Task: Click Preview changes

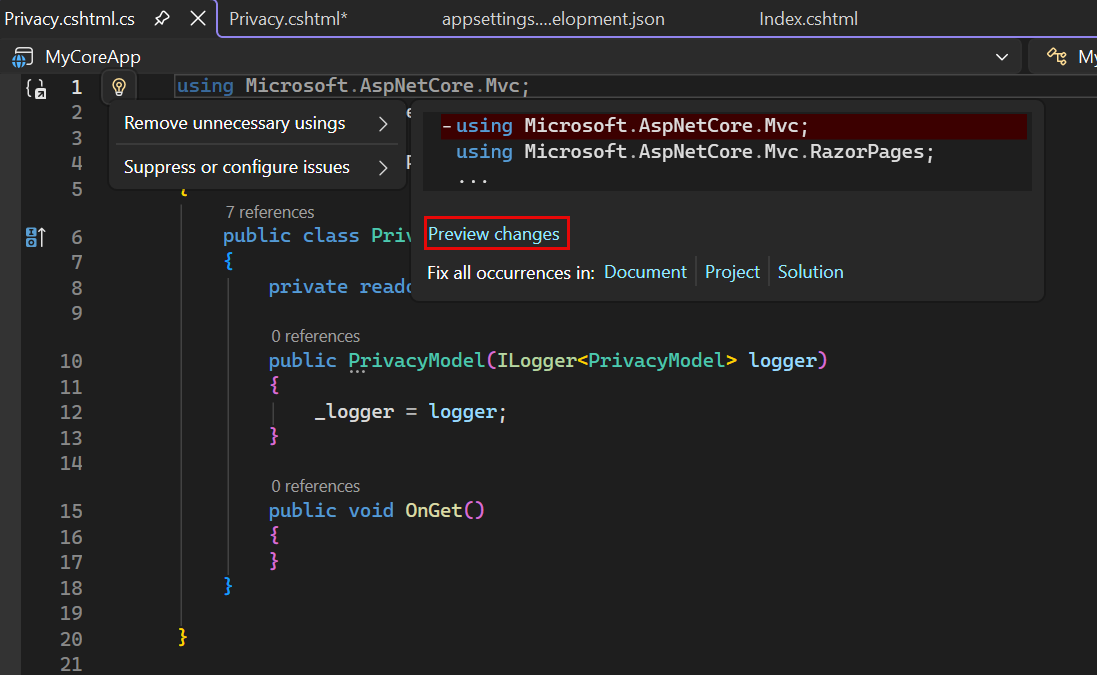Action: coord(496,233)
